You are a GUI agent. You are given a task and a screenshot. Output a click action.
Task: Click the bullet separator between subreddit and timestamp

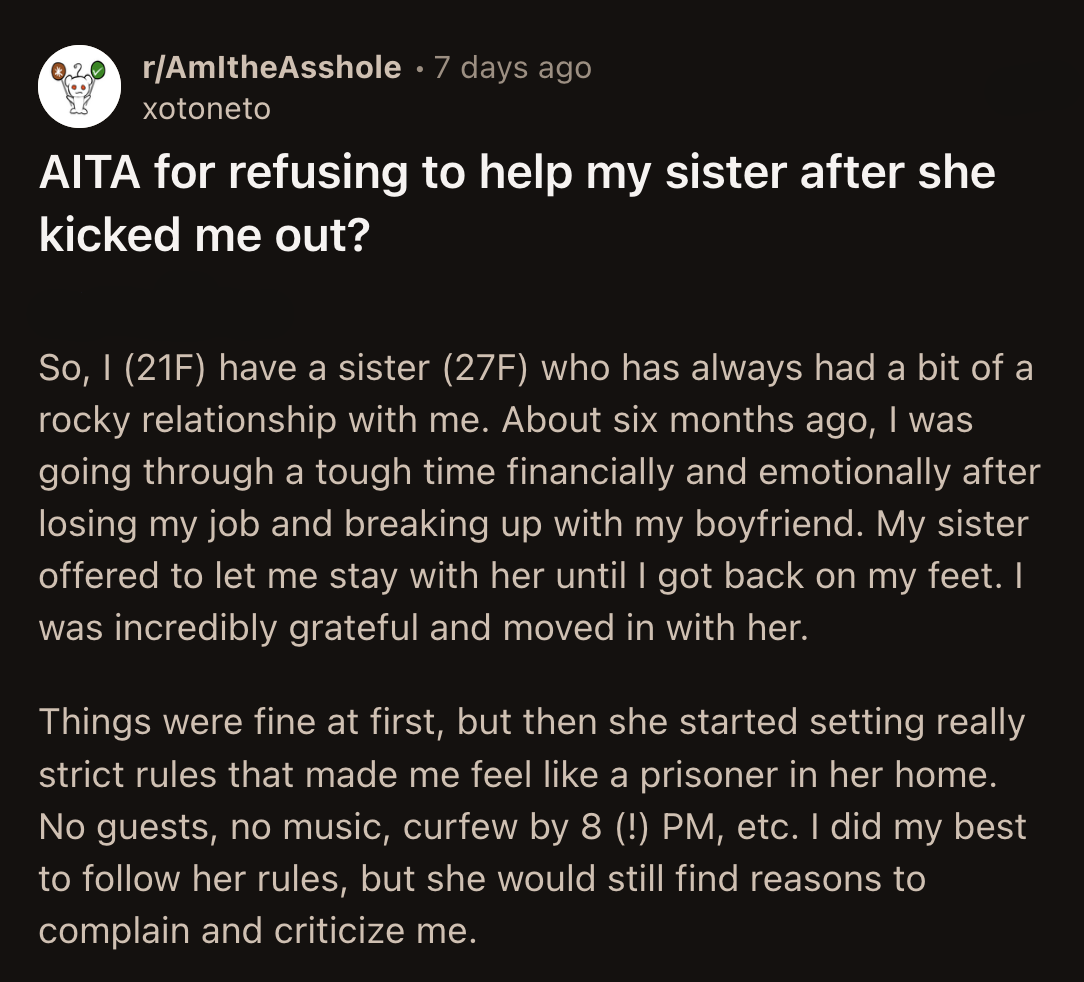coord(420,68)
